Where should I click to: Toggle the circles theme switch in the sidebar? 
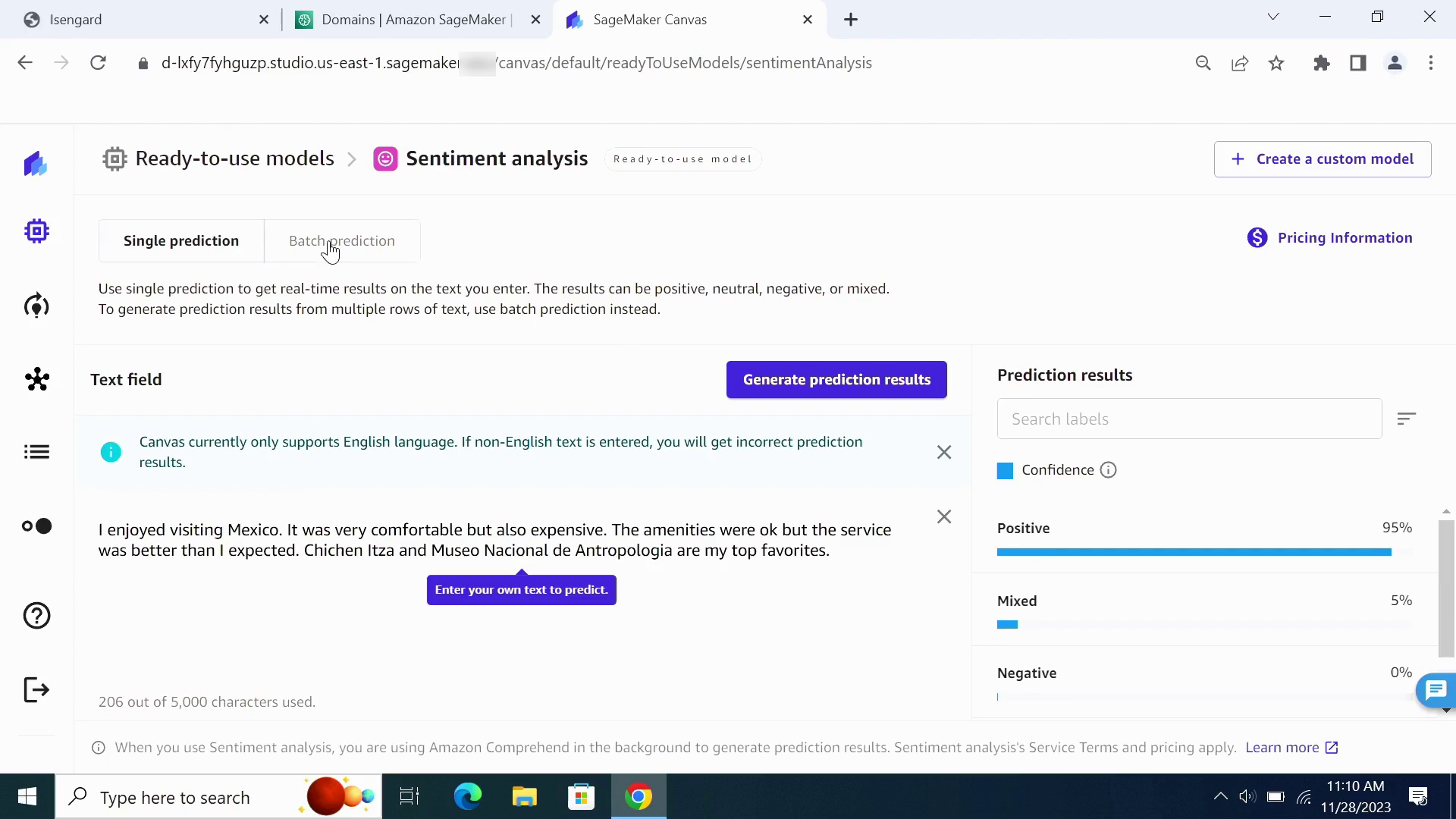tap(36, 526)
